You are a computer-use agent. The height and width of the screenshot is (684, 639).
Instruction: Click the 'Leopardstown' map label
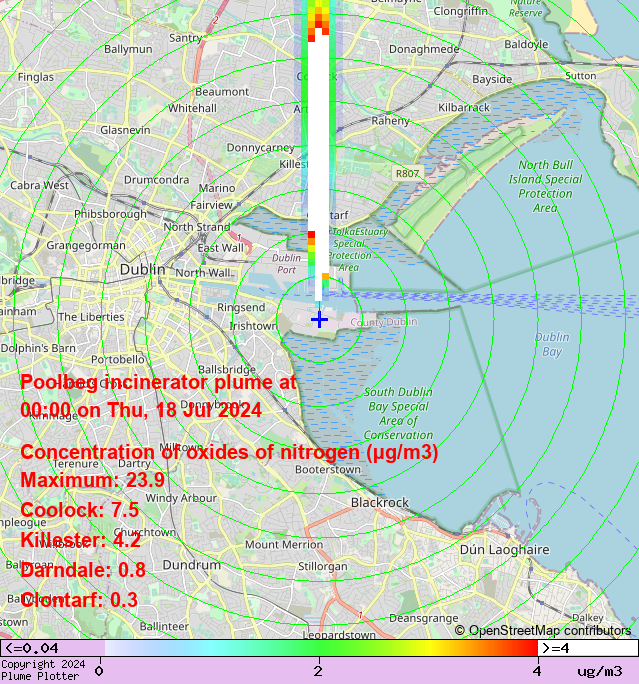pos(339,635)
